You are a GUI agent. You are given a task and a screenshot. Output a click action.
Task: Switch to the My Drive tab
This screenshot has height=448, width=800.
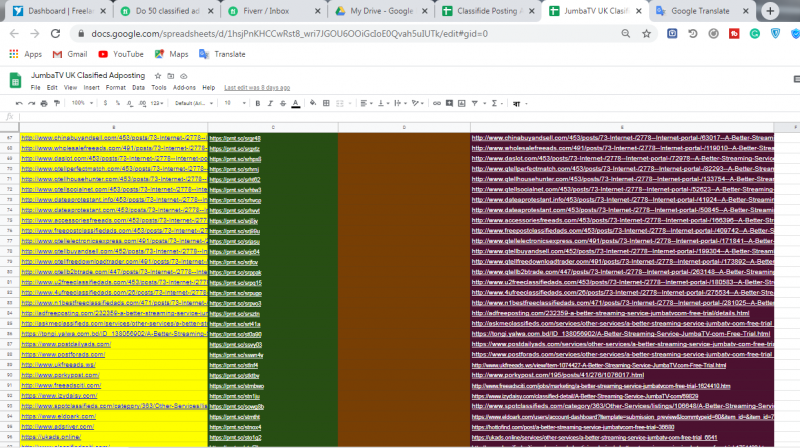(381, 11)
